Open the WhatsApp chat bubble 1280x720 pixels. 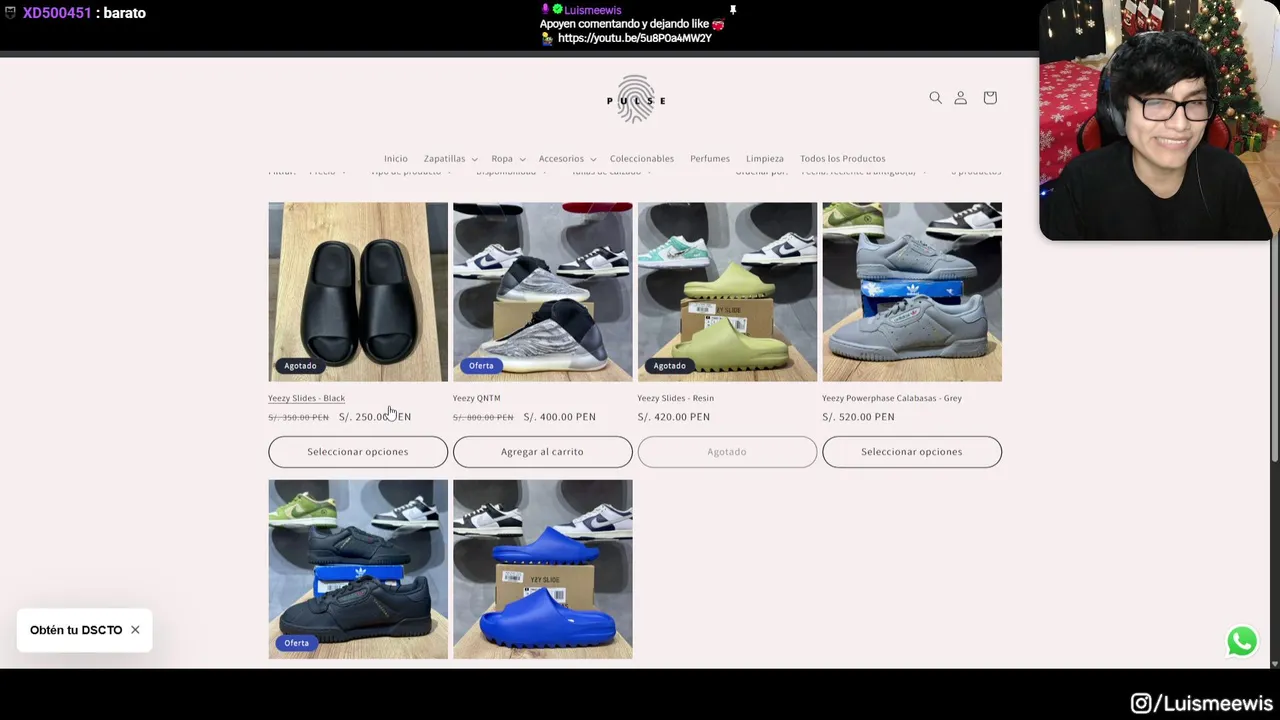tap(1242, 641)
